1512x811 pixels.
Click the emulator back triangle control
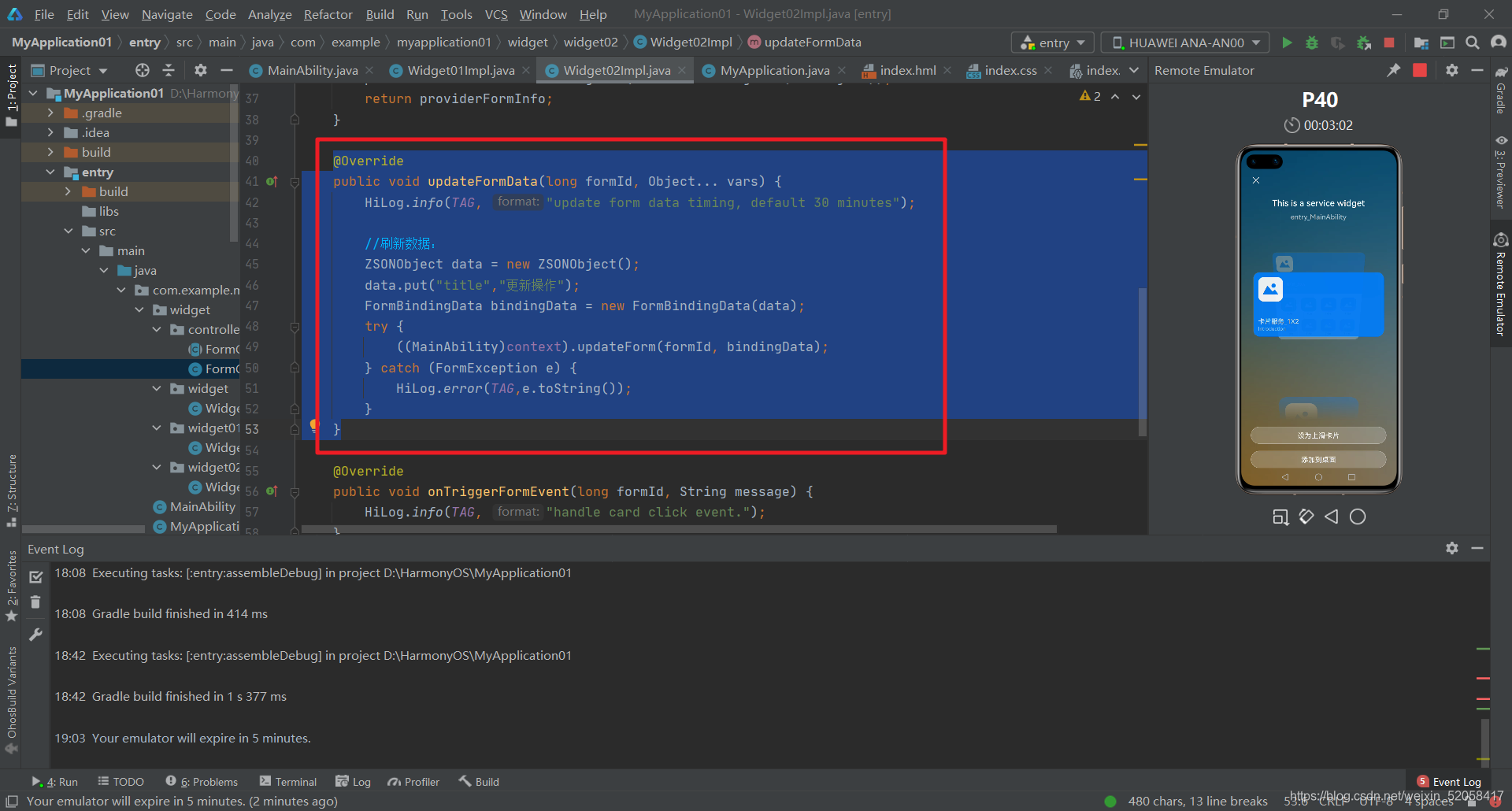tap(1332, 517)
